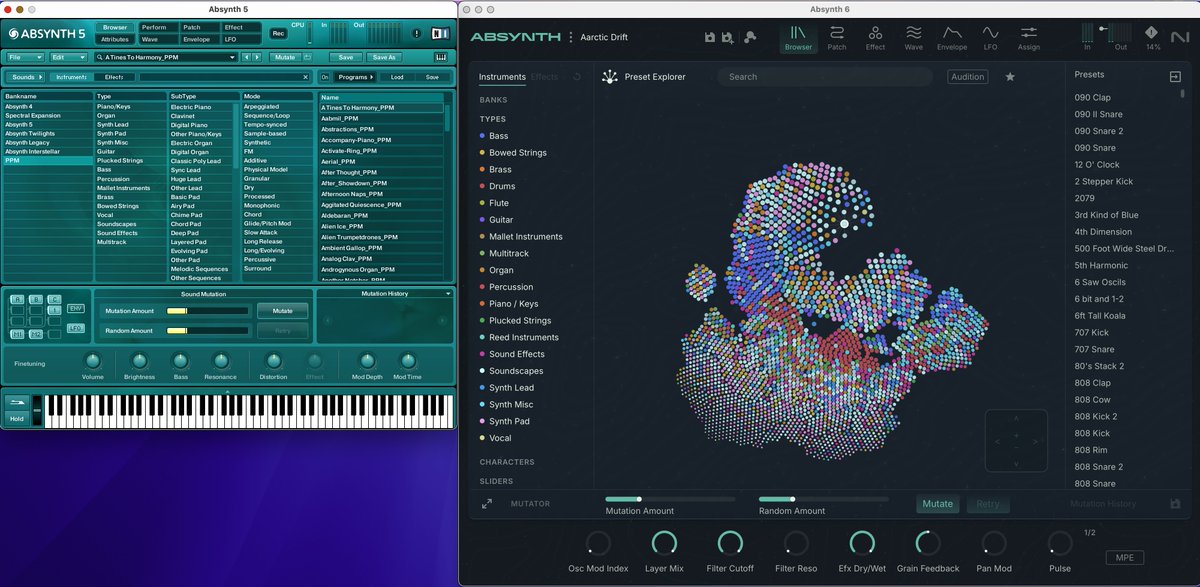Click the Mutate button in Absynth 6
1200x587 pixels.
click(938, 504)
